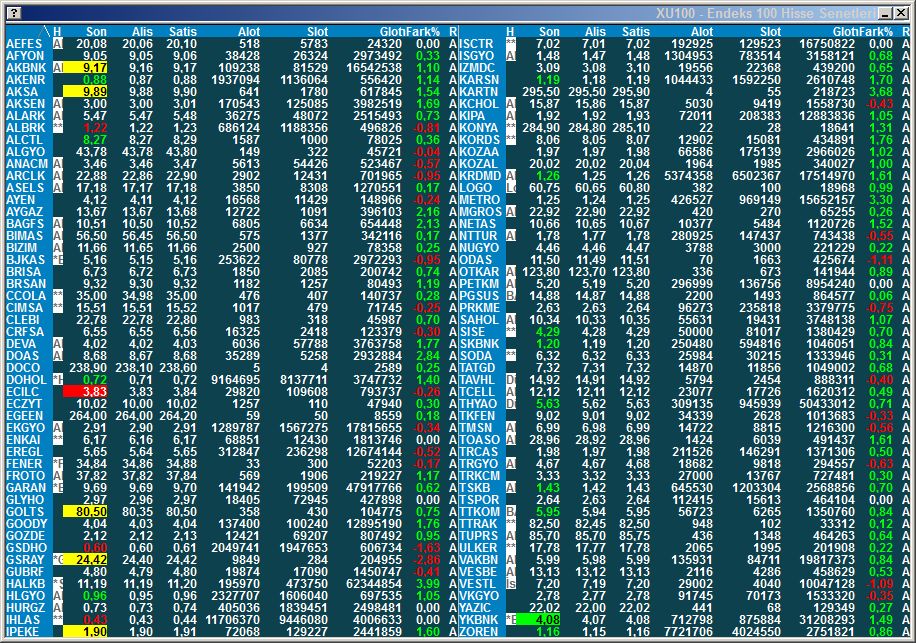This screenshot has height=643, width=916.
Task: Sort by left-side Alot column header
Action: coord(249,32)
